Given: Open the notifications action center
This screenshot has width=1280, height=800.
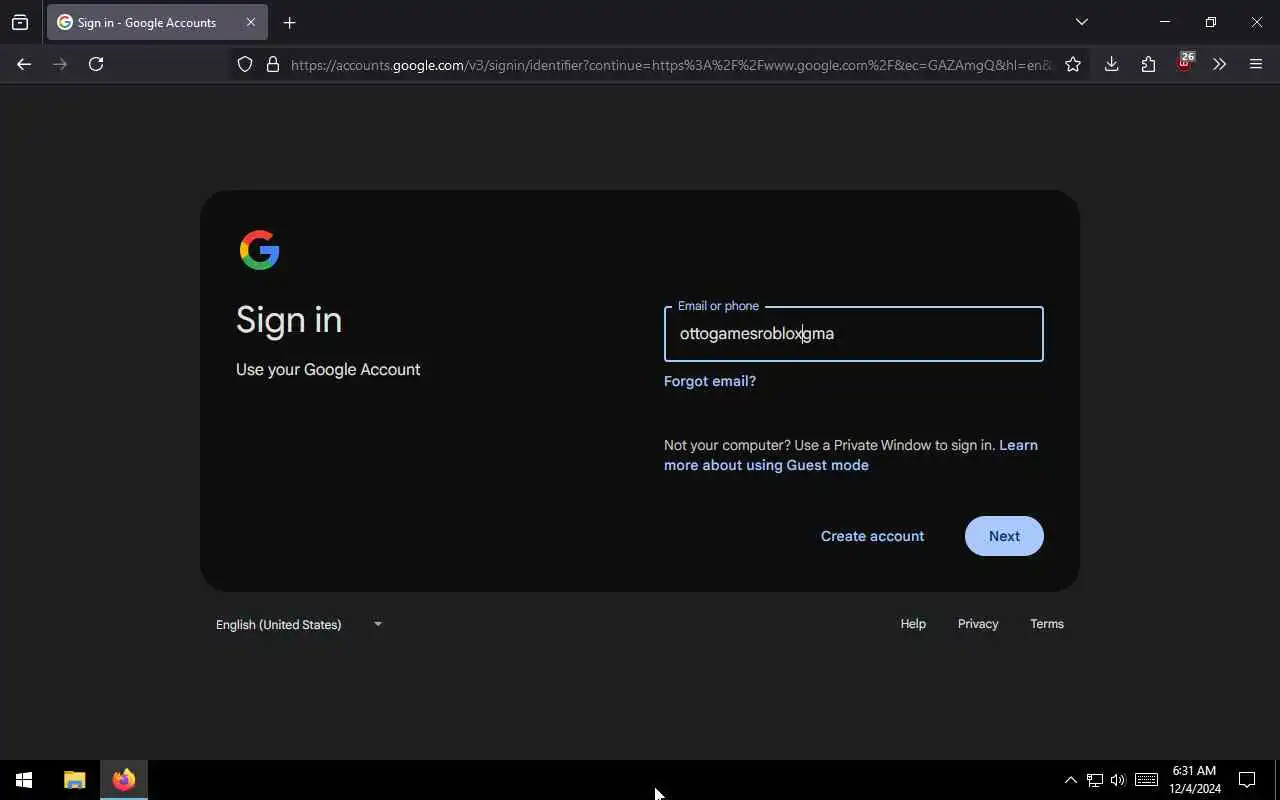Looking at the screenshot, I should pos(1247,780).
